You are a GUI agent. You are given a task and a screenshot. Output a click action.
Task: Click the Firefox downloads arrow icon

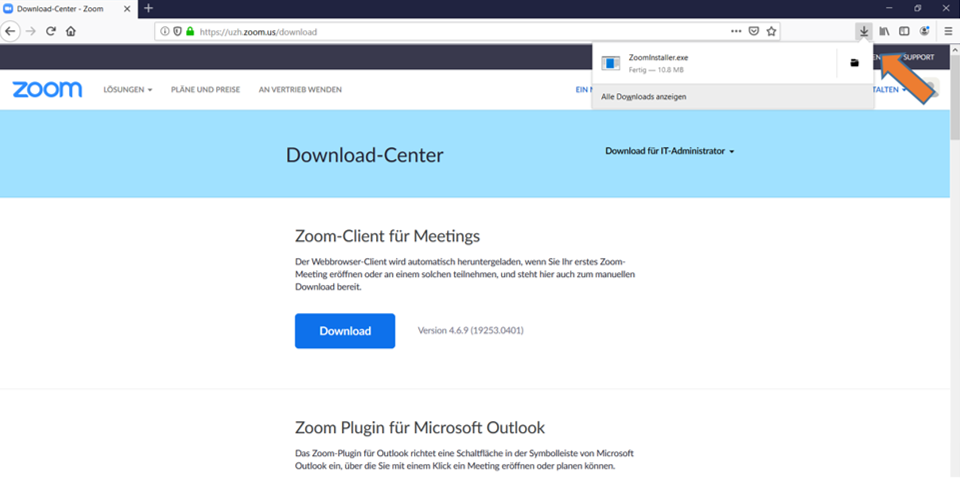[864, 31]
